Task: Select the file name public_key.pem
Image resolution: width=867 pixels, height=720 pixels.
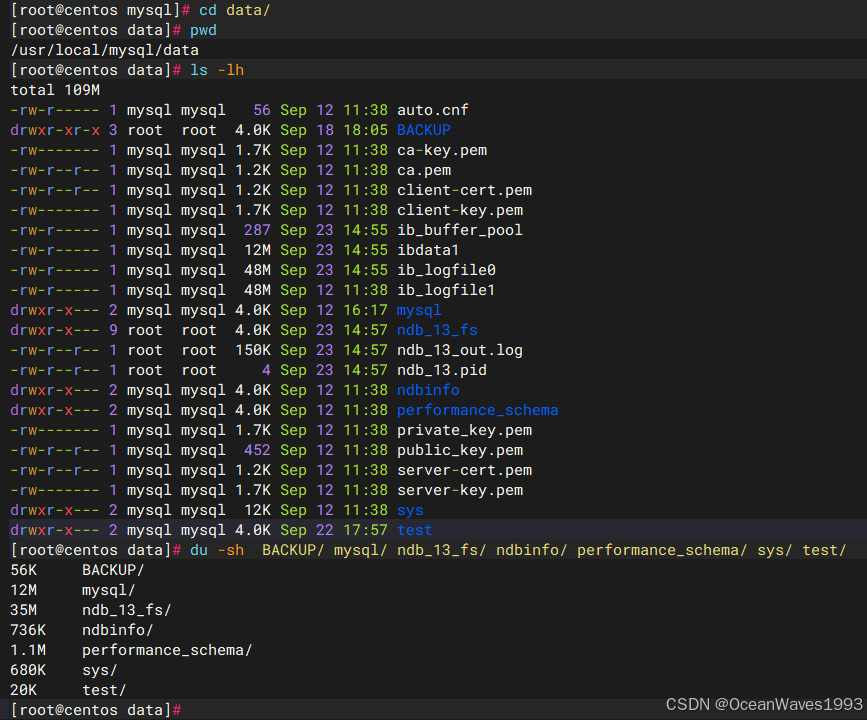Action: click(460, 450)
